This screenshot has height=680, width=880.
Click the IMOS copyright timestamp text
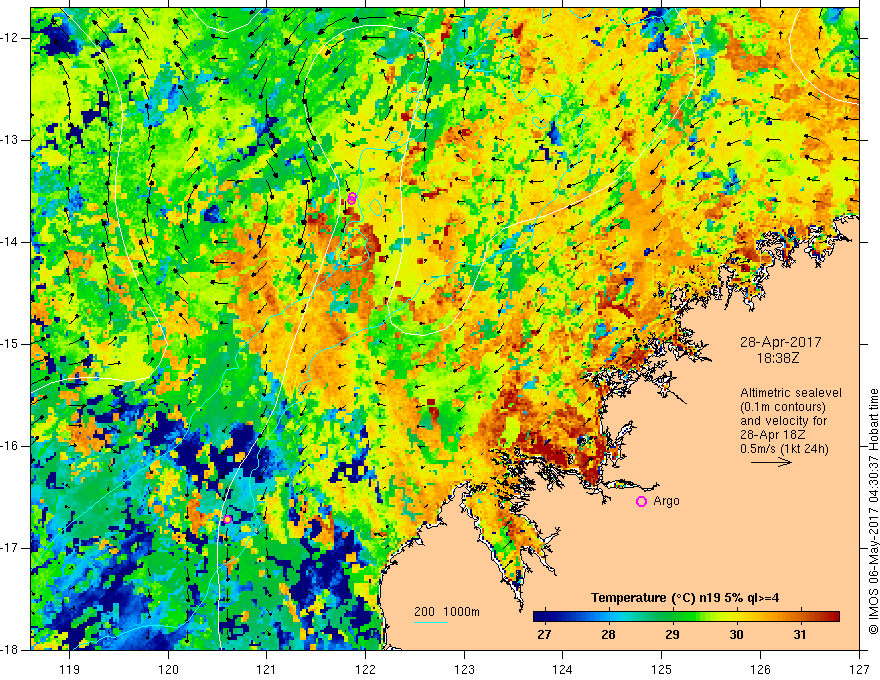point(873,511)
